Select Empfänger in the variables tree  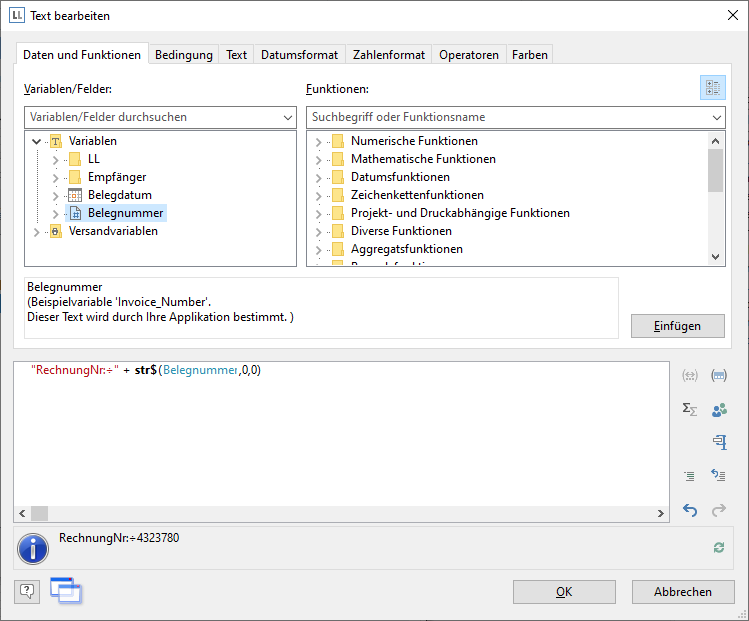[x=117, y=177]
